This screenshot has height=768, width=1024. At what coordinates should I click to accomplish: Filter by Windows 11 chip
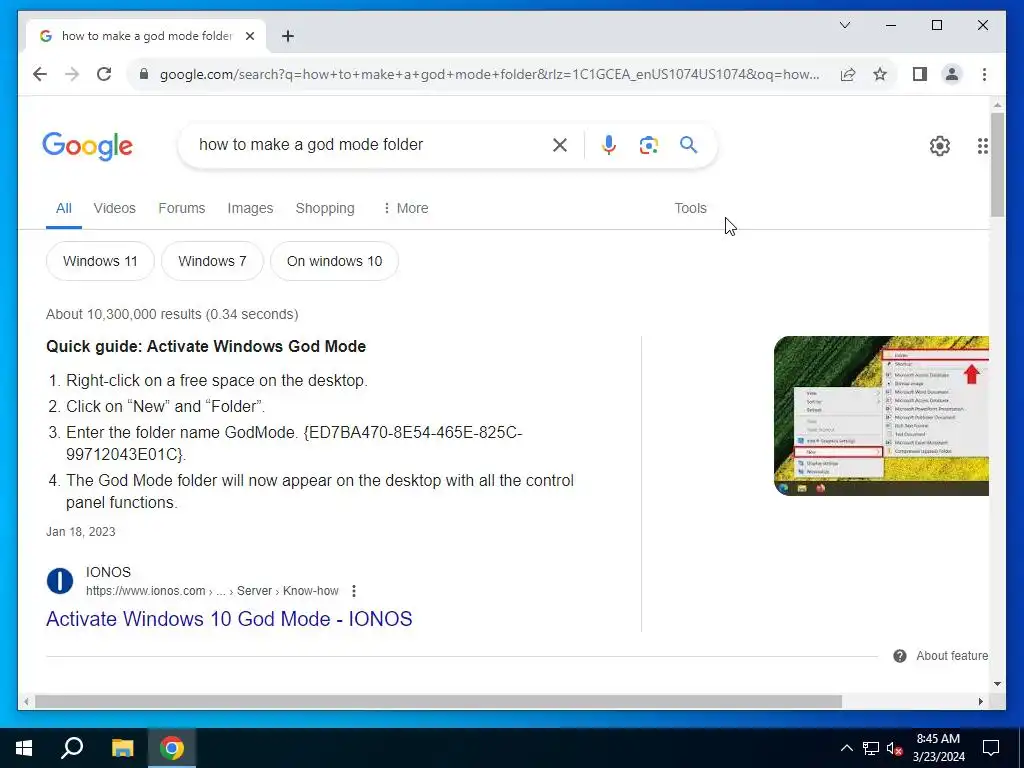coord(100,261)
